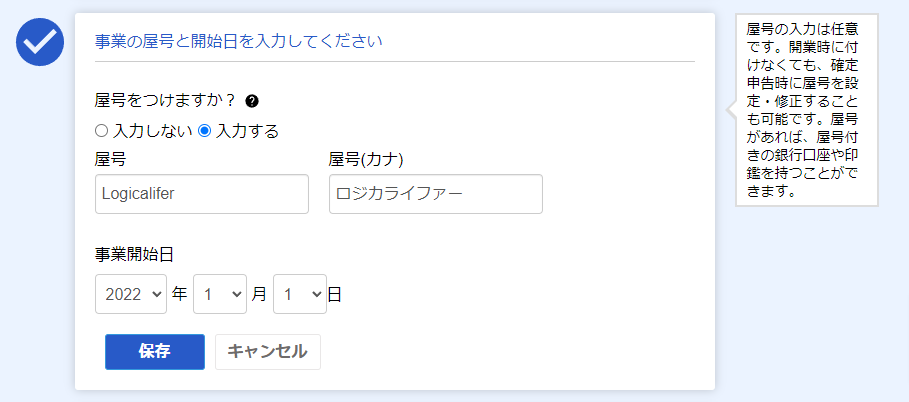Click the blue checkmark circle icon

(x=40, y=41)
